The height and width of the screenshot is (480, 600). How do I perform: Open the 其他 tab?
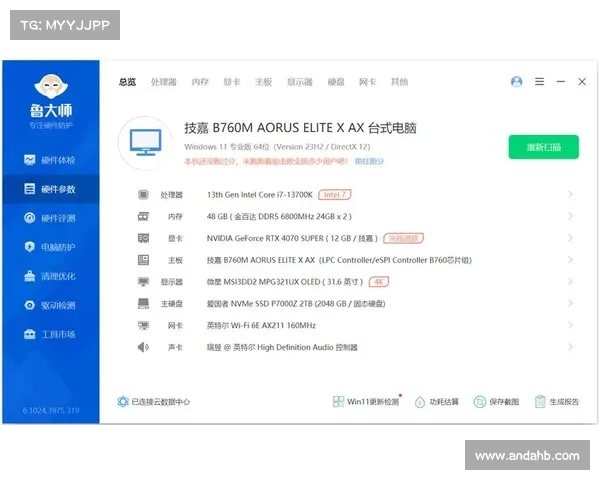[x=399, y=82]
